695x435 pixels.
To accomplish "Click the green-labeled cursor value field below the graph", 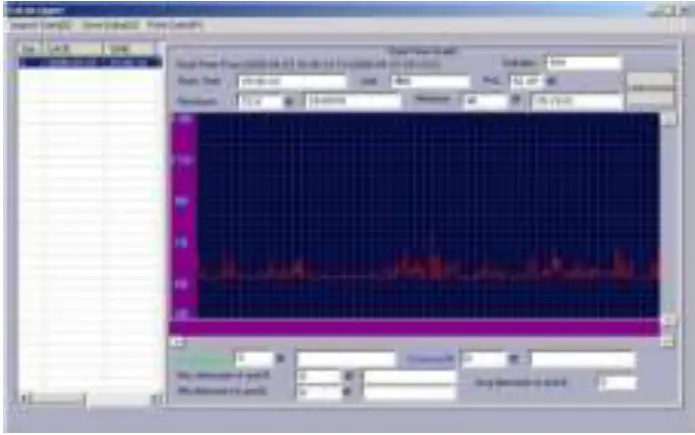I will coord(254,358).
